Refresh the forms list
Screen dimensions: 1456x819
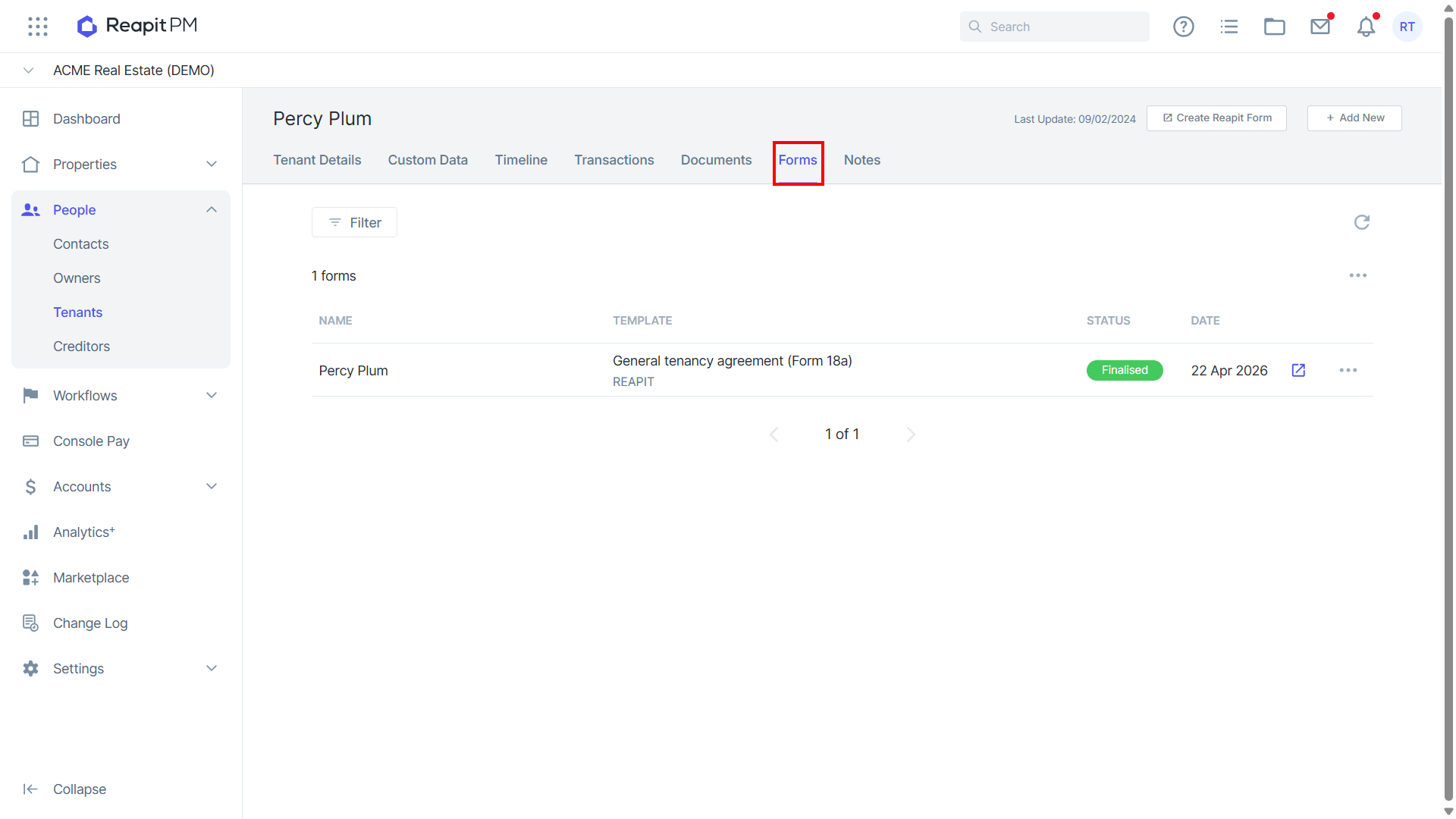[x=1362, y=222]
